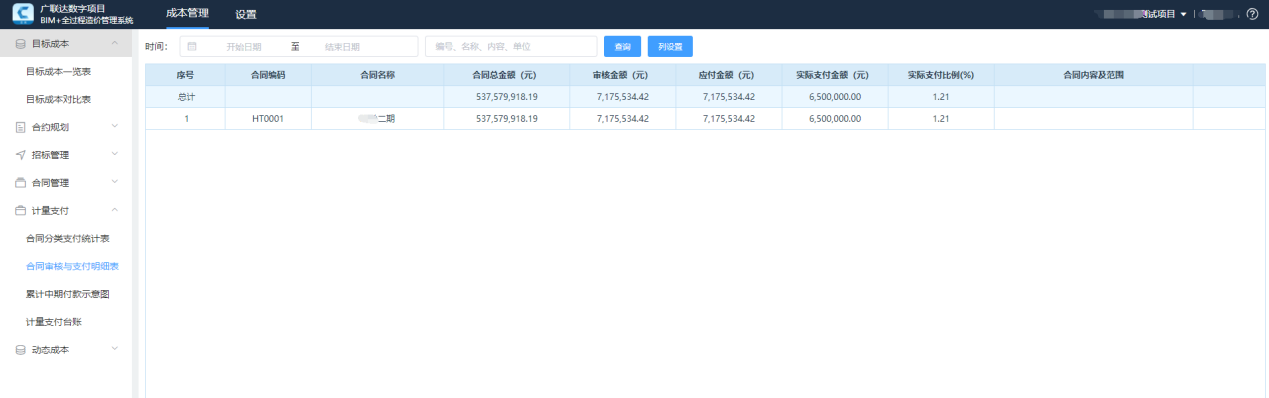Focus the 编号、名称、内容、单位 search box
This screenshot has width=1269, height=398.
[x=511, y=47]
